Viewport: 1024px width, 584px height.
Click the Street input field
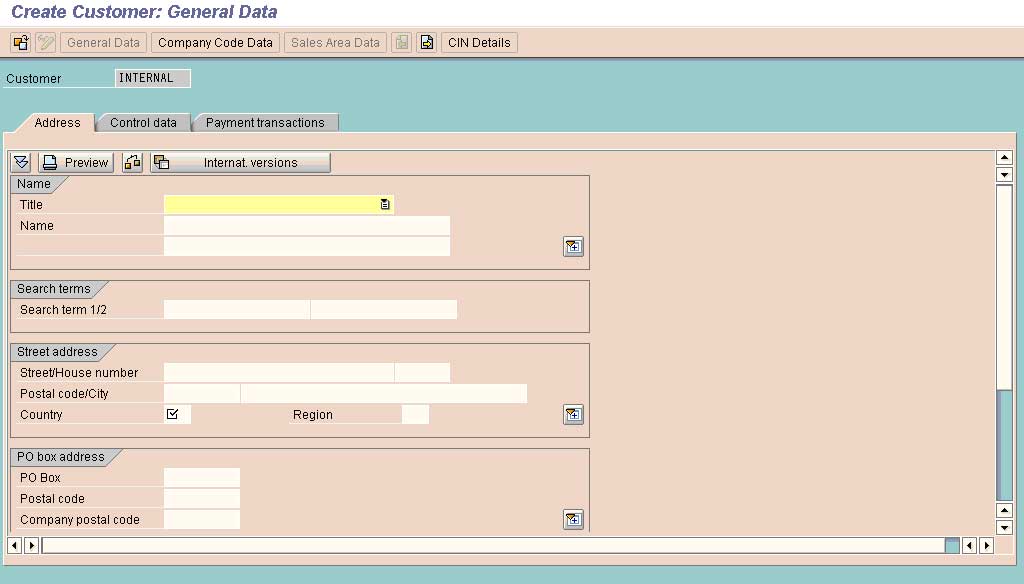click(x=279, y=372)
